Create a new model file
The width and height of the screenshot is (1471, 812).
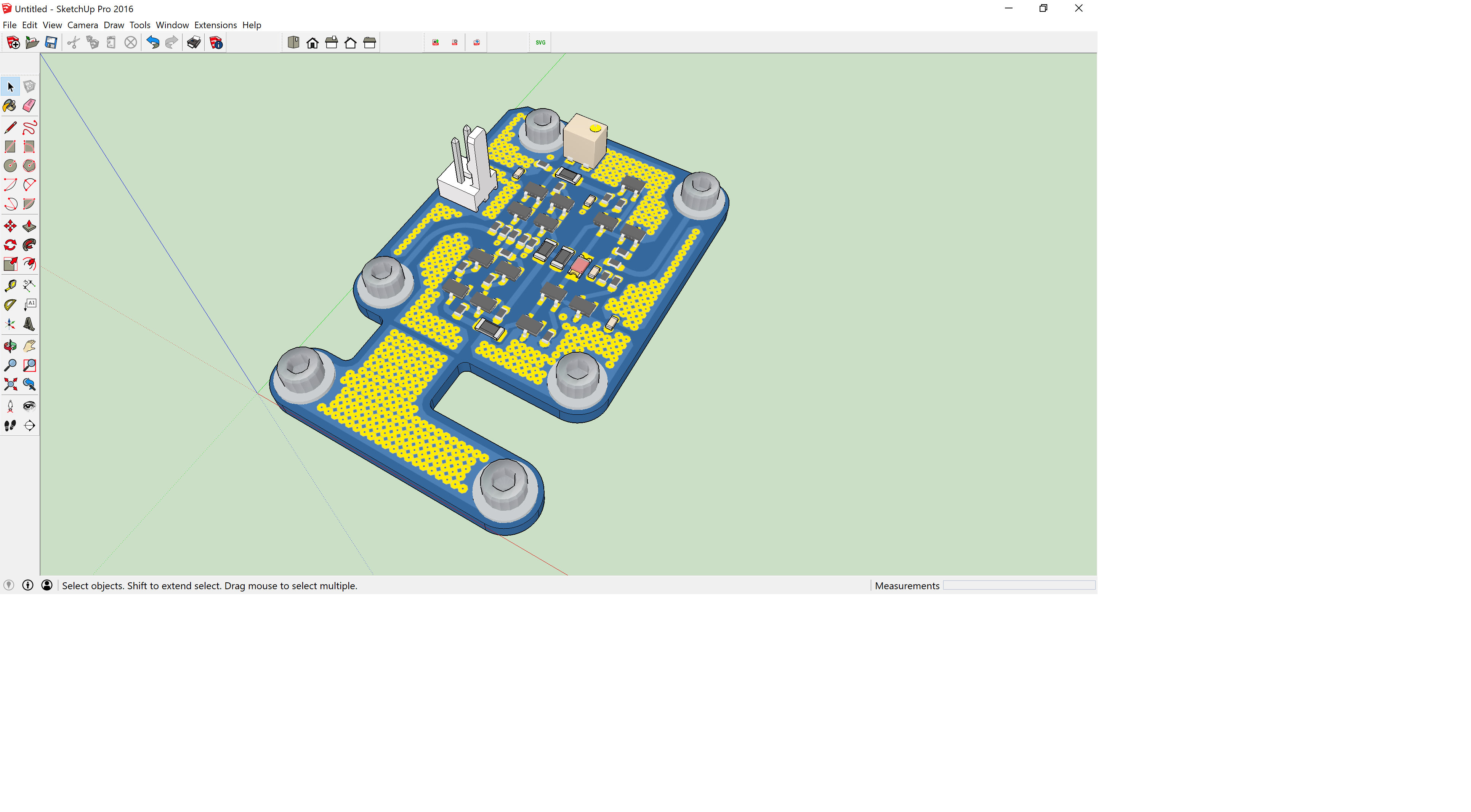click(13, 43)
